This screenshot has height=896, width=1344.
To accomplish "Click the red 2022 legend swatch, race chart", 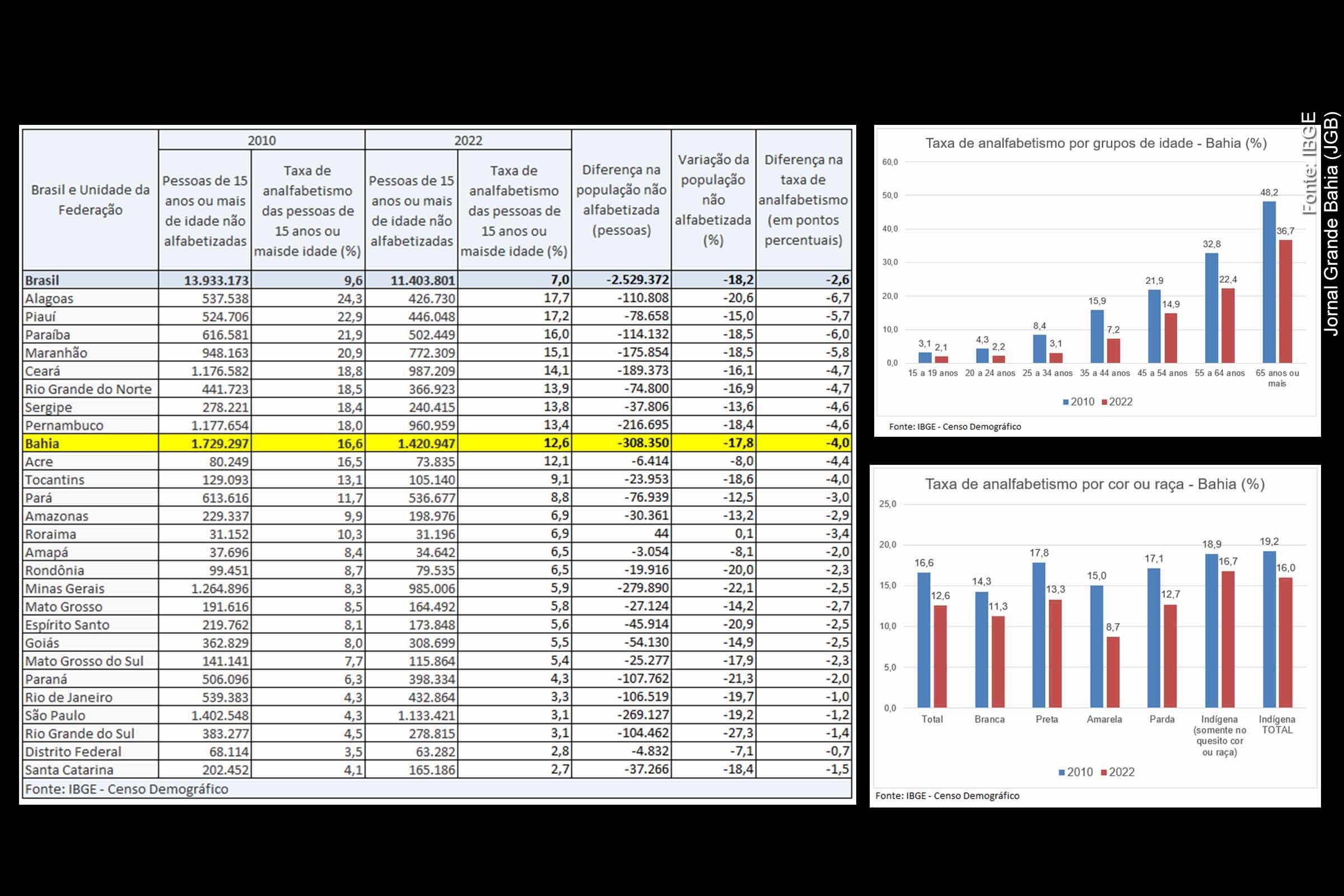I will [x=1103, y=773].
